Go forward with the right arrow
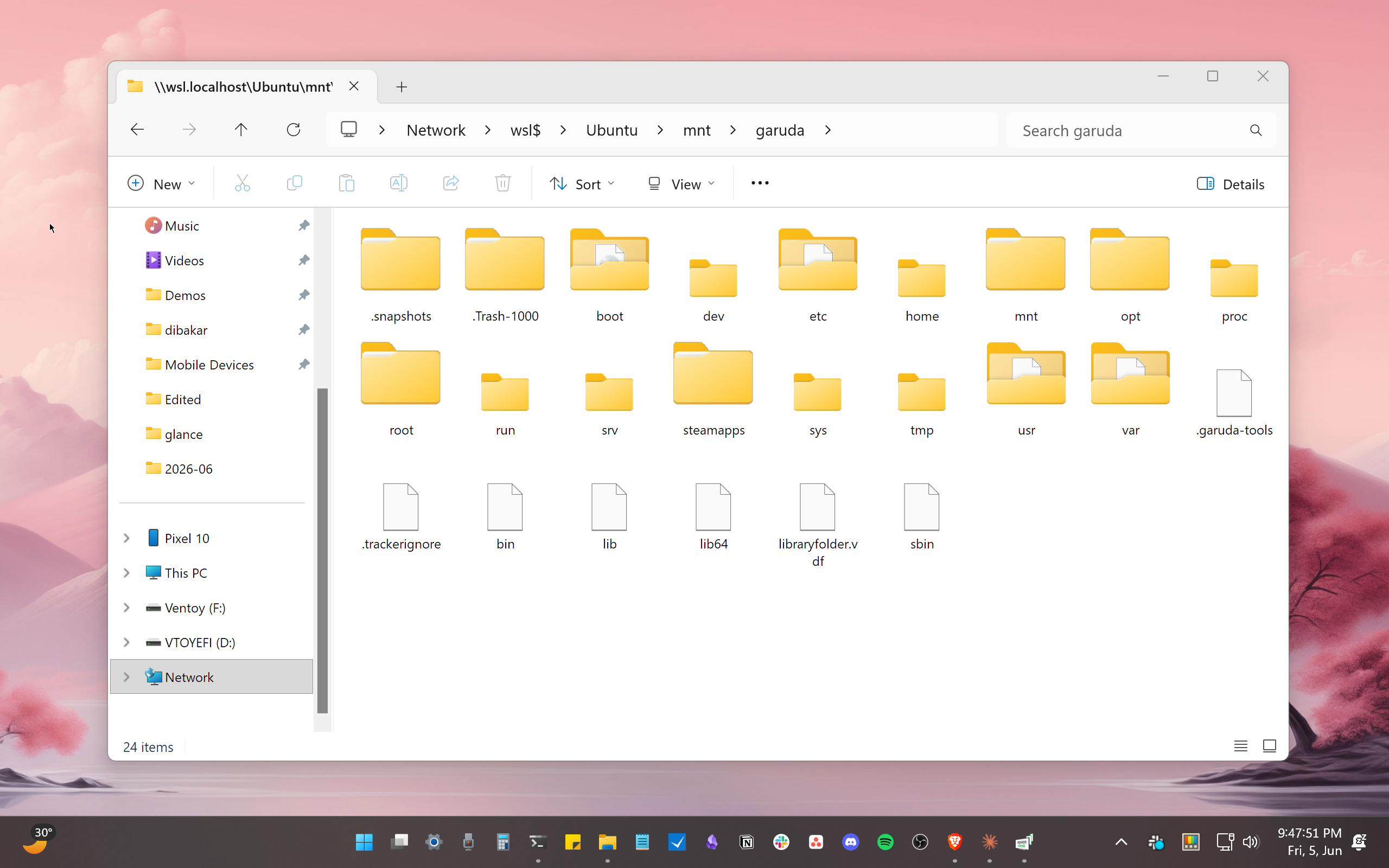Screen dimensions: 1389x868 point(189,130)
